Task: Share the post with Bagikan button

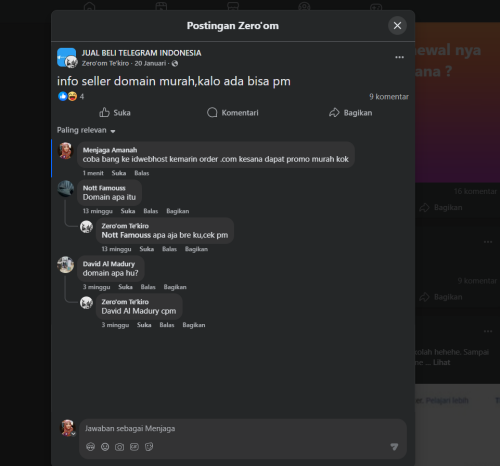Action: (x=350, y=113)
